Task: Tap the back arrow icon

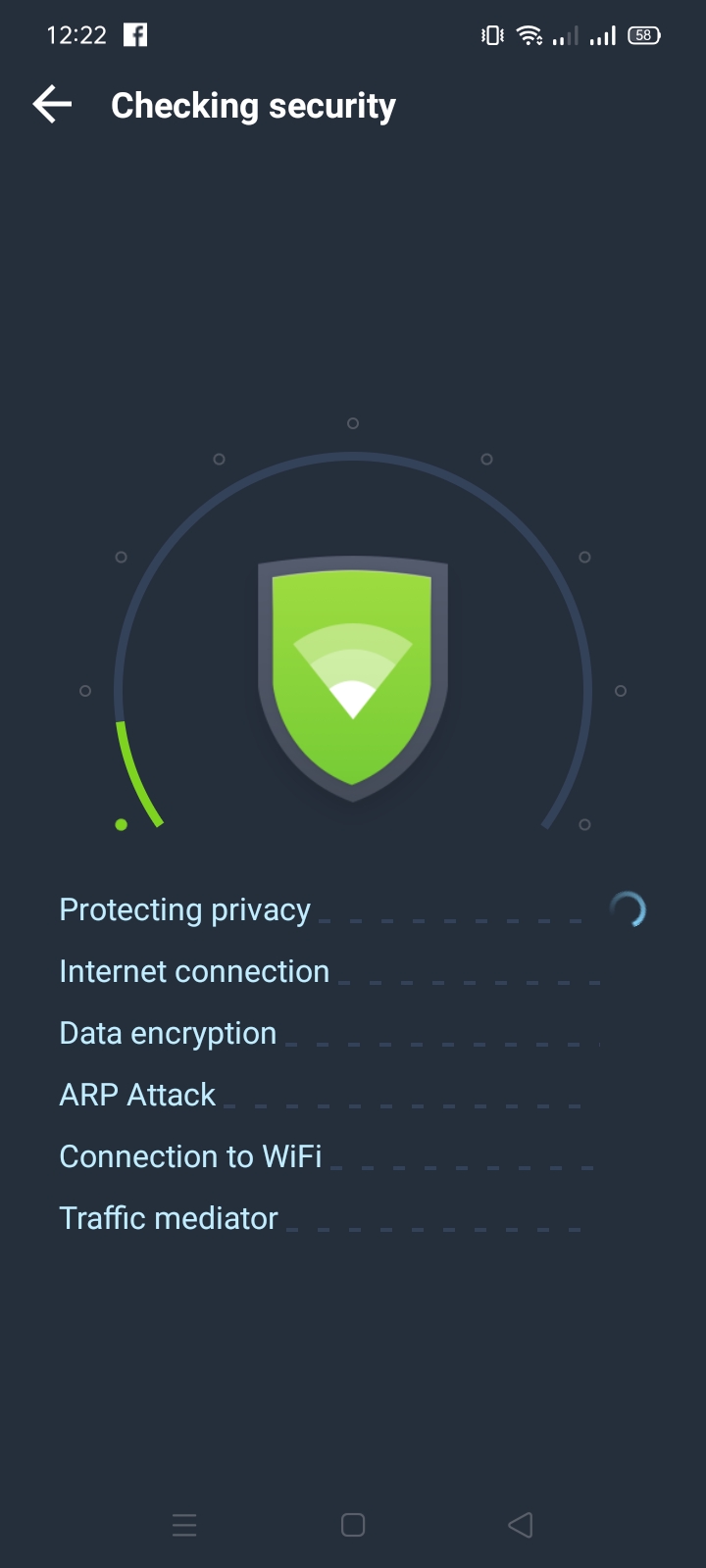Action: pos(53,104)
